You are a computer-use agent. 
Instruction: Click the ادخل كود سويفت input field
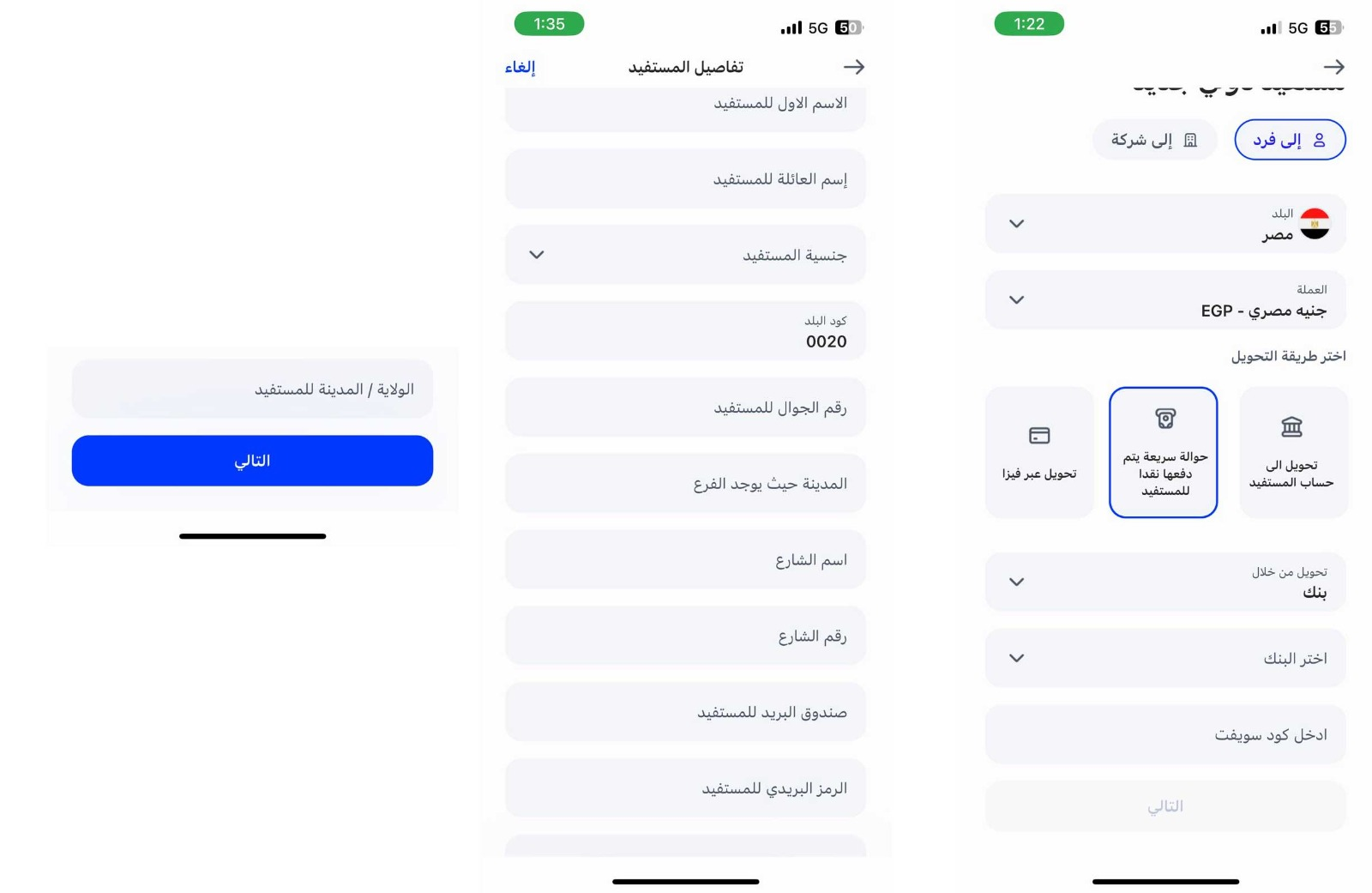pyautogui.click(x=1164, y=735)
